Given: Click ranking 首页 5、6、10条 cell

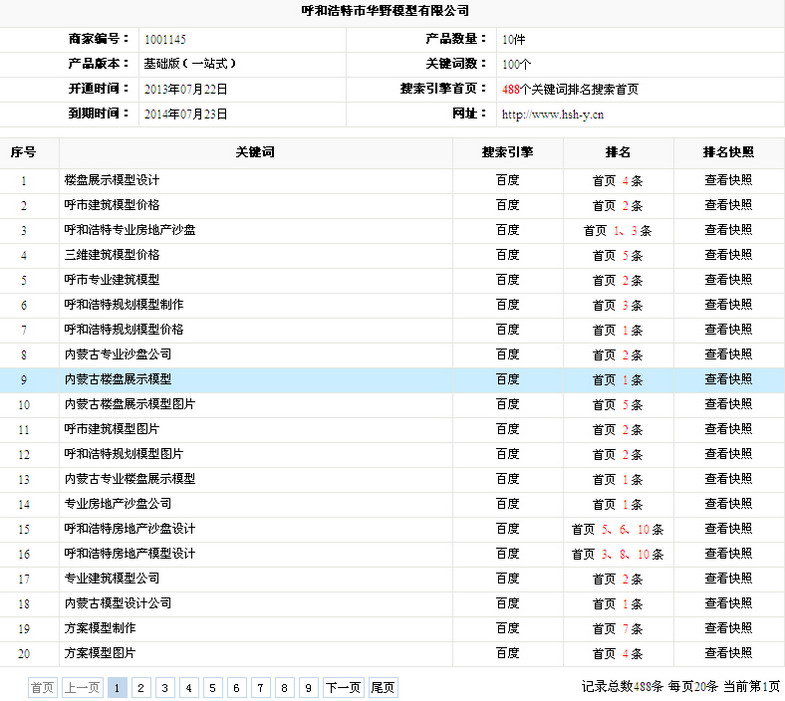Looking at the screenshot, I should coord(618,530).
